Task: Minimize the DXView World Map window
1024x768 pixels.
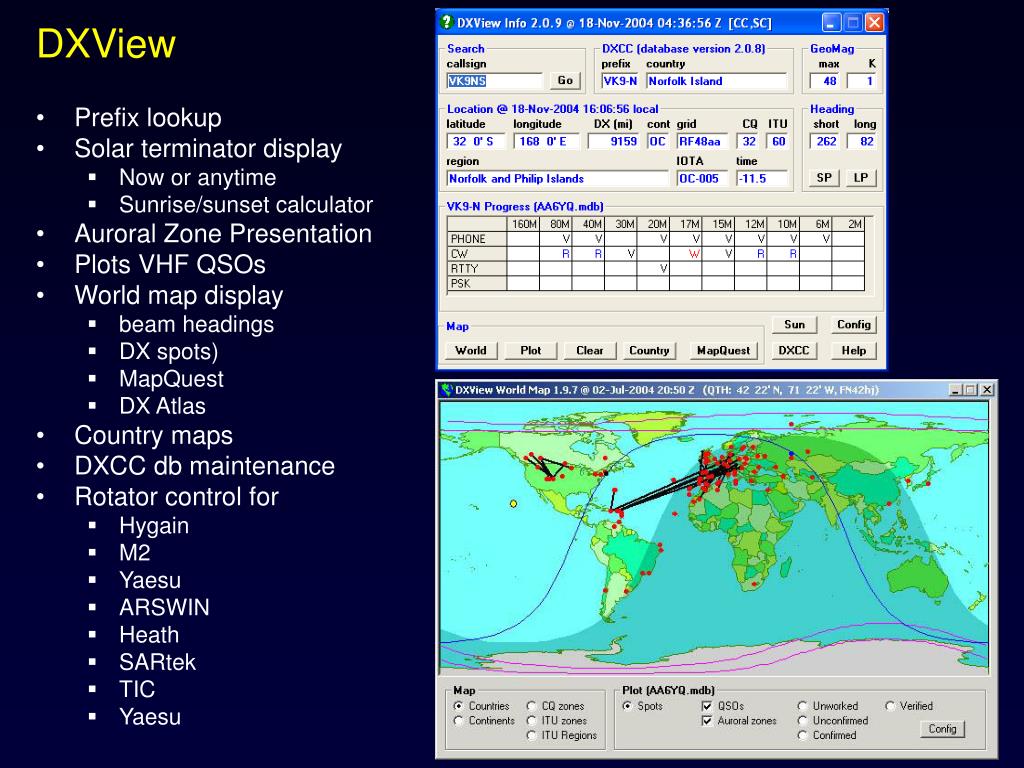Action: pos(955,390)
